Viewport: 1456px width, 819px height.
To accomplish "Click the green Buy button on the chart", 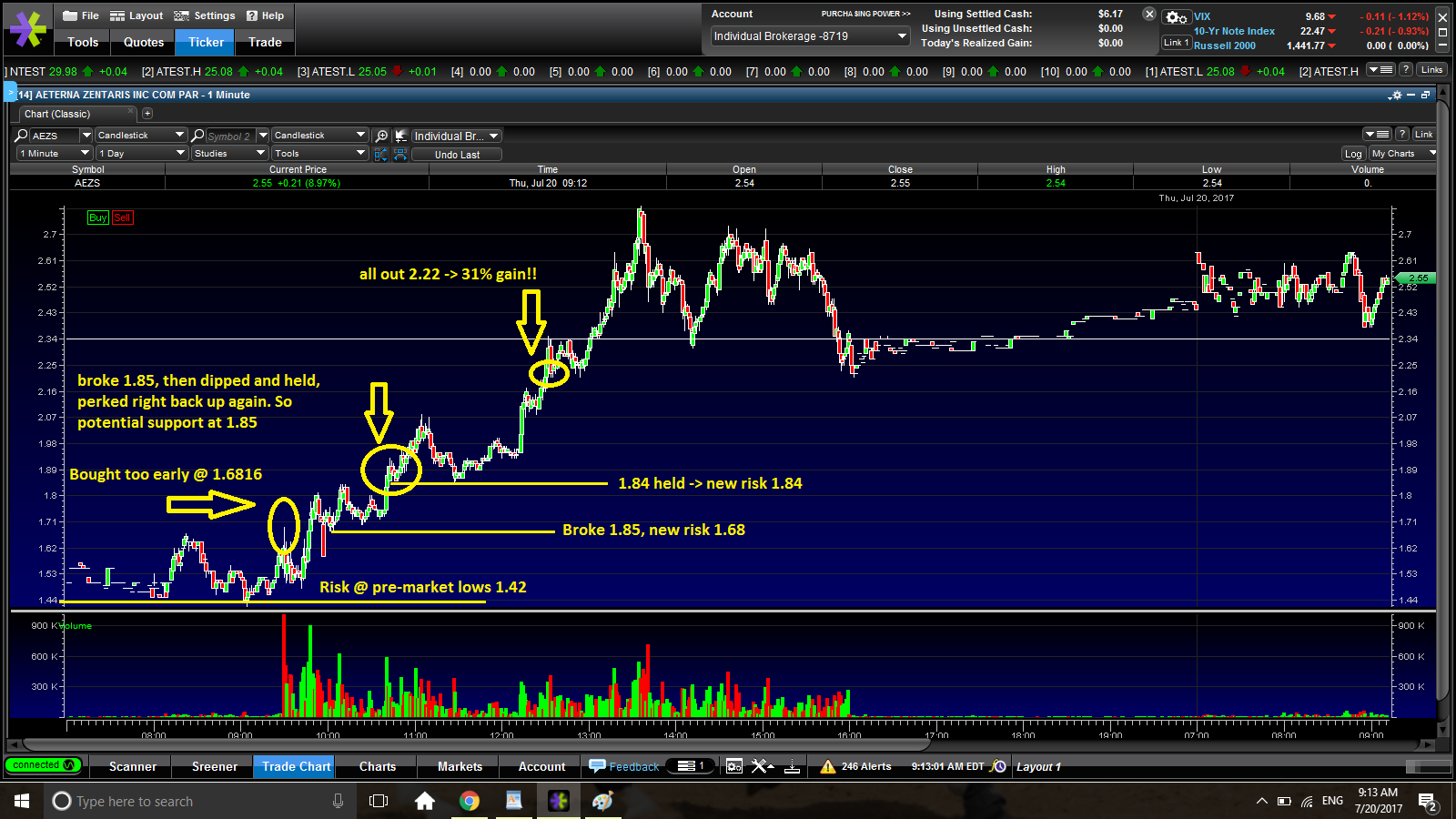I will [x=97, y=217].
